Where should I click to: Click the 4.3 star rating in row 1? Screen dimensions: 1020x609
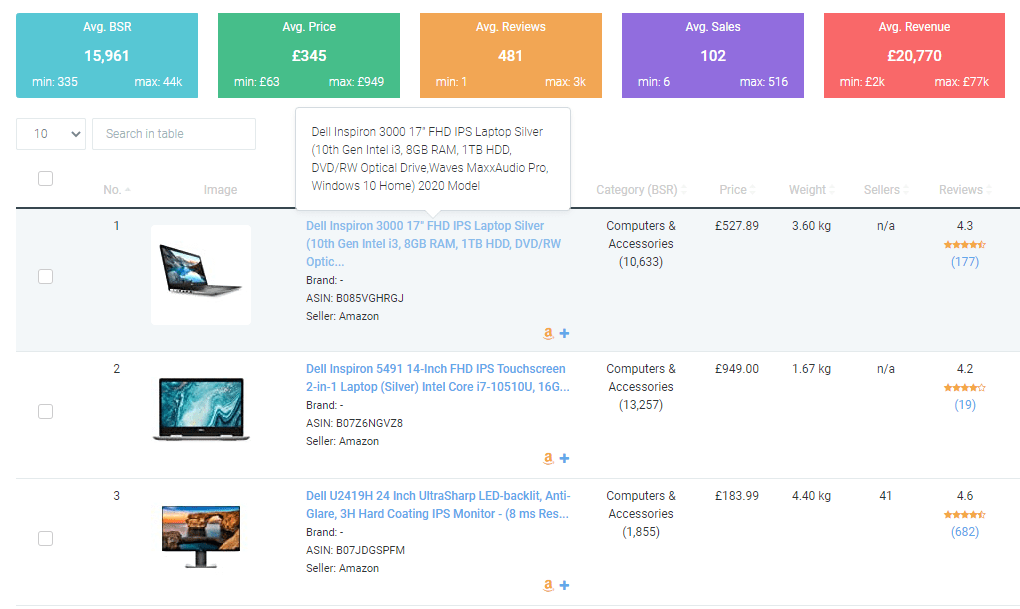coord(965,245)
